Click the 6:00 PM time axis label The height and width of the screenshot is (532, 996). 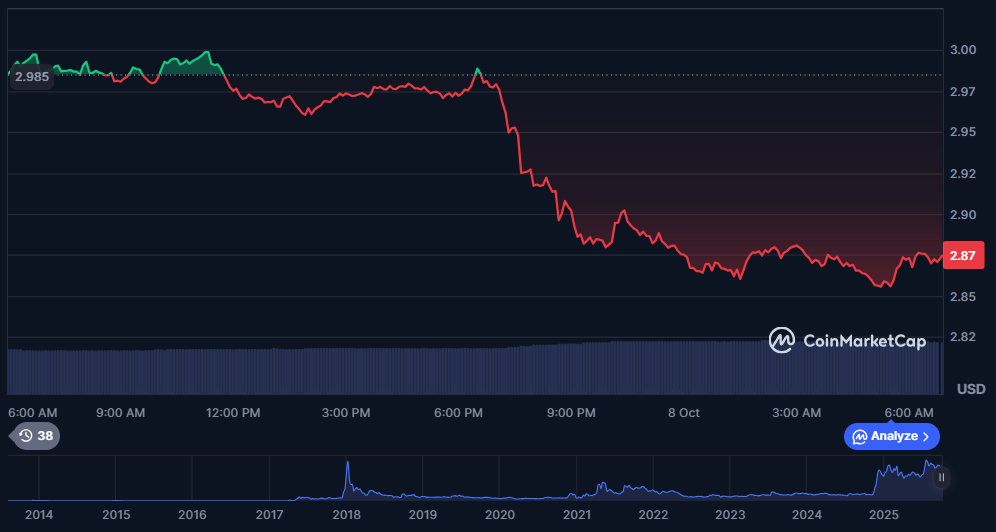pyautogui.click(x=460, y=412)
